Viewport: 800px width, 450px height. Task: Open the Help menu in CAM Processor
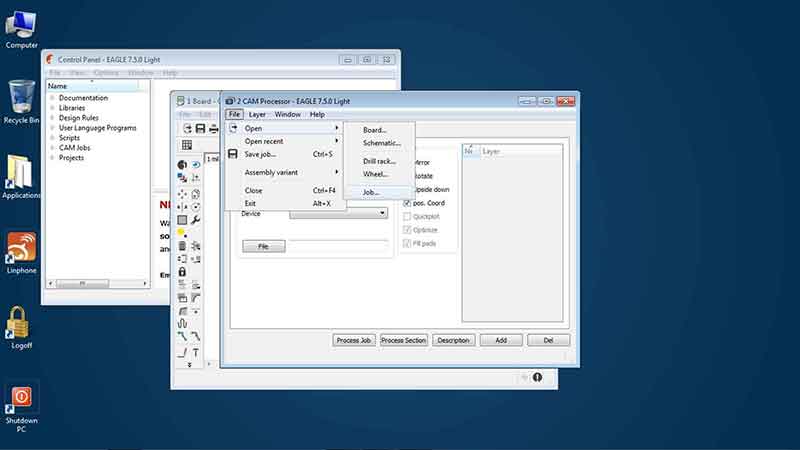(317, 114)
